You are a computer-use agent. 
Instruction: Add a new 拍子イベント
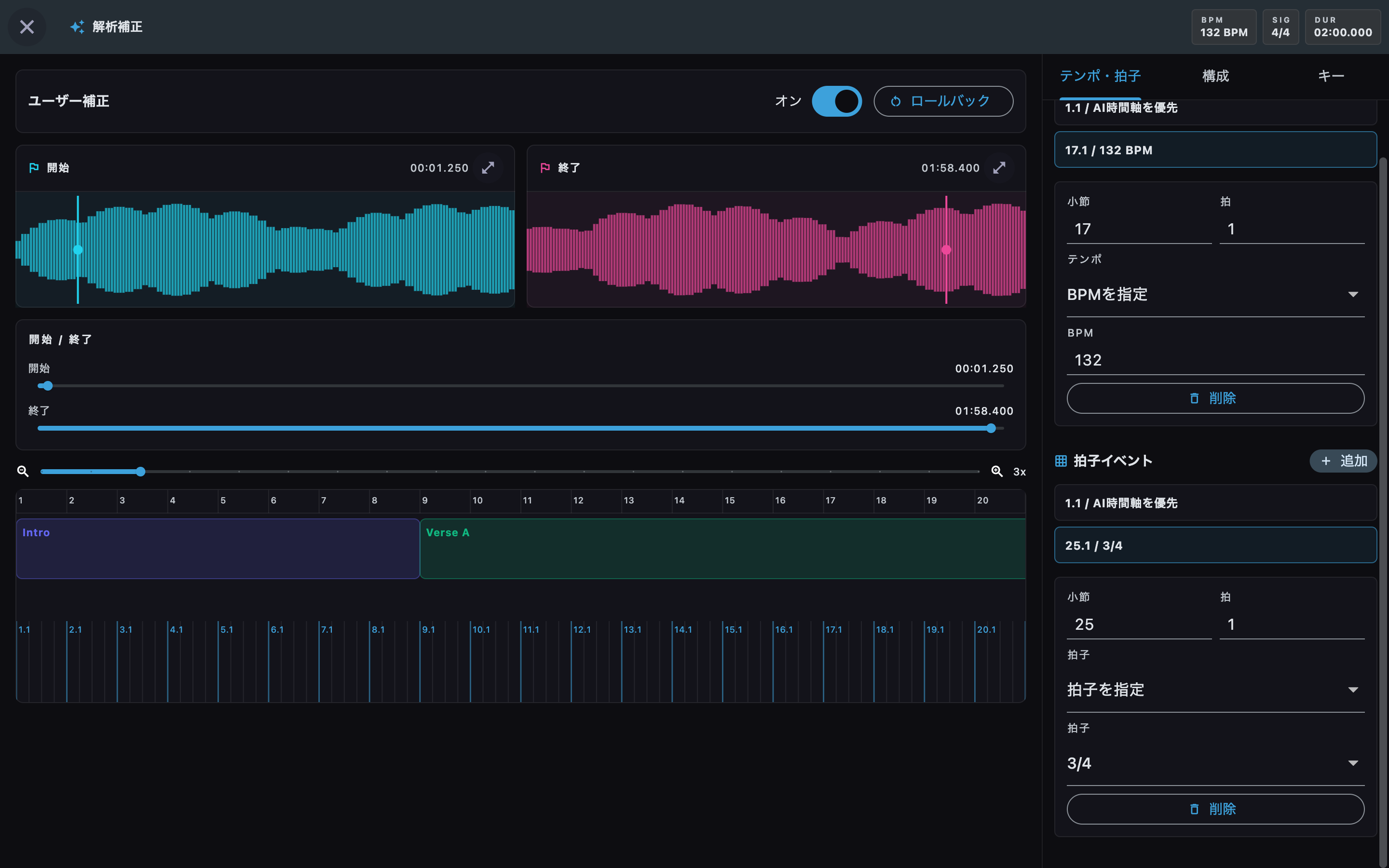[x=1343, y=461]
